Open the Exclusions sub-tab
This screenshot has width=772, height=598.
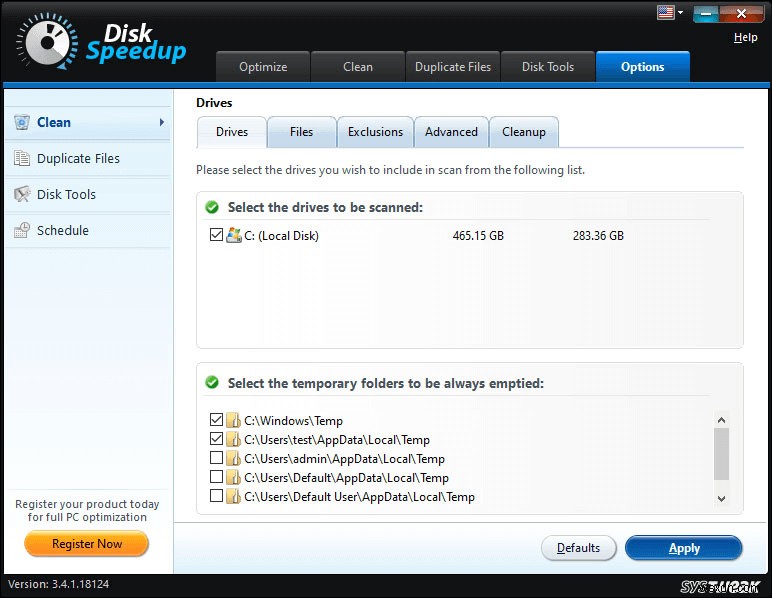[x=375, y=132]
